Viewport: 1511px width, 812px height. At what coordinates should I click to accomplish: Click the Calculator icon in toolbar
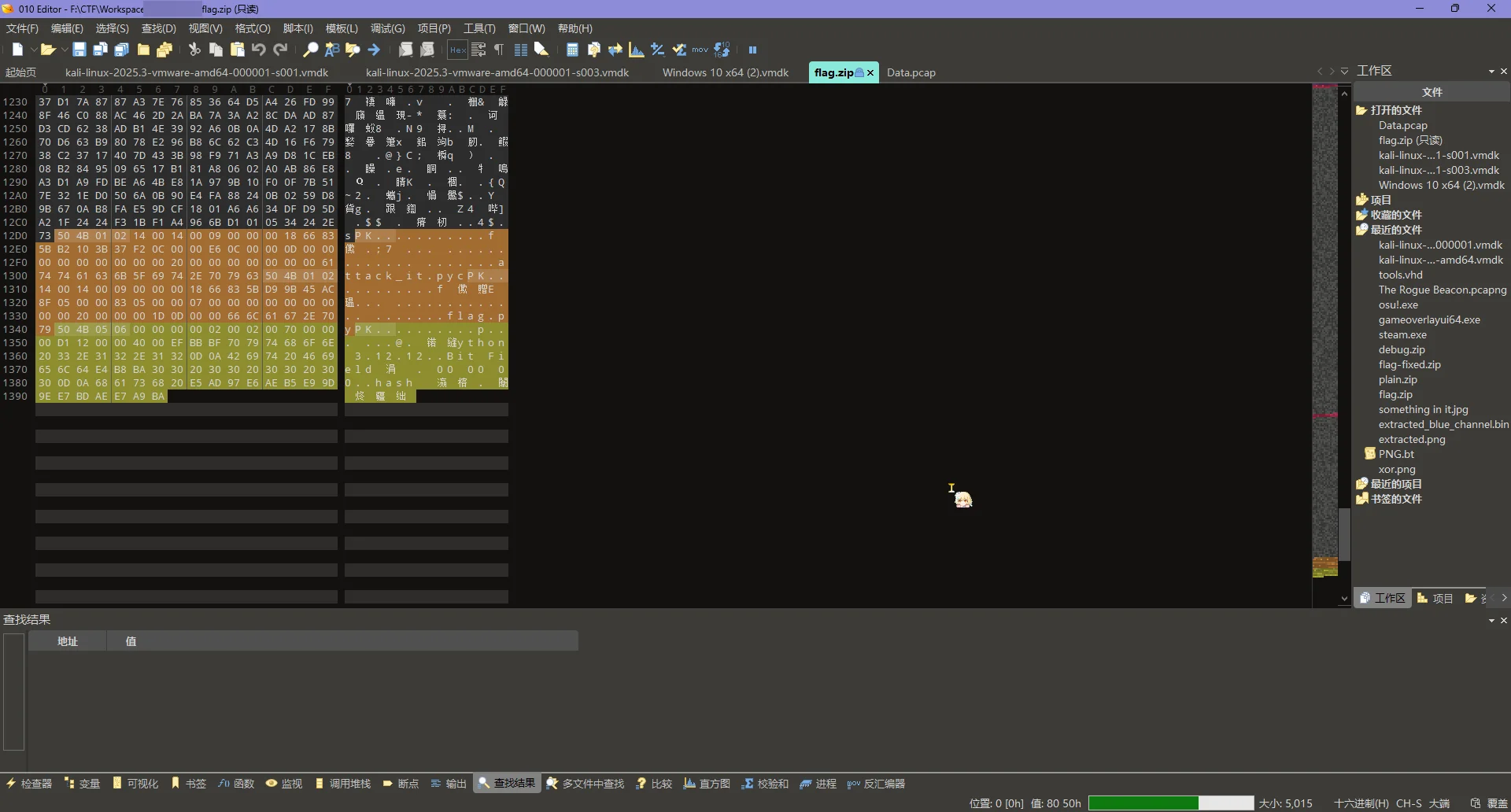(572, 50)
